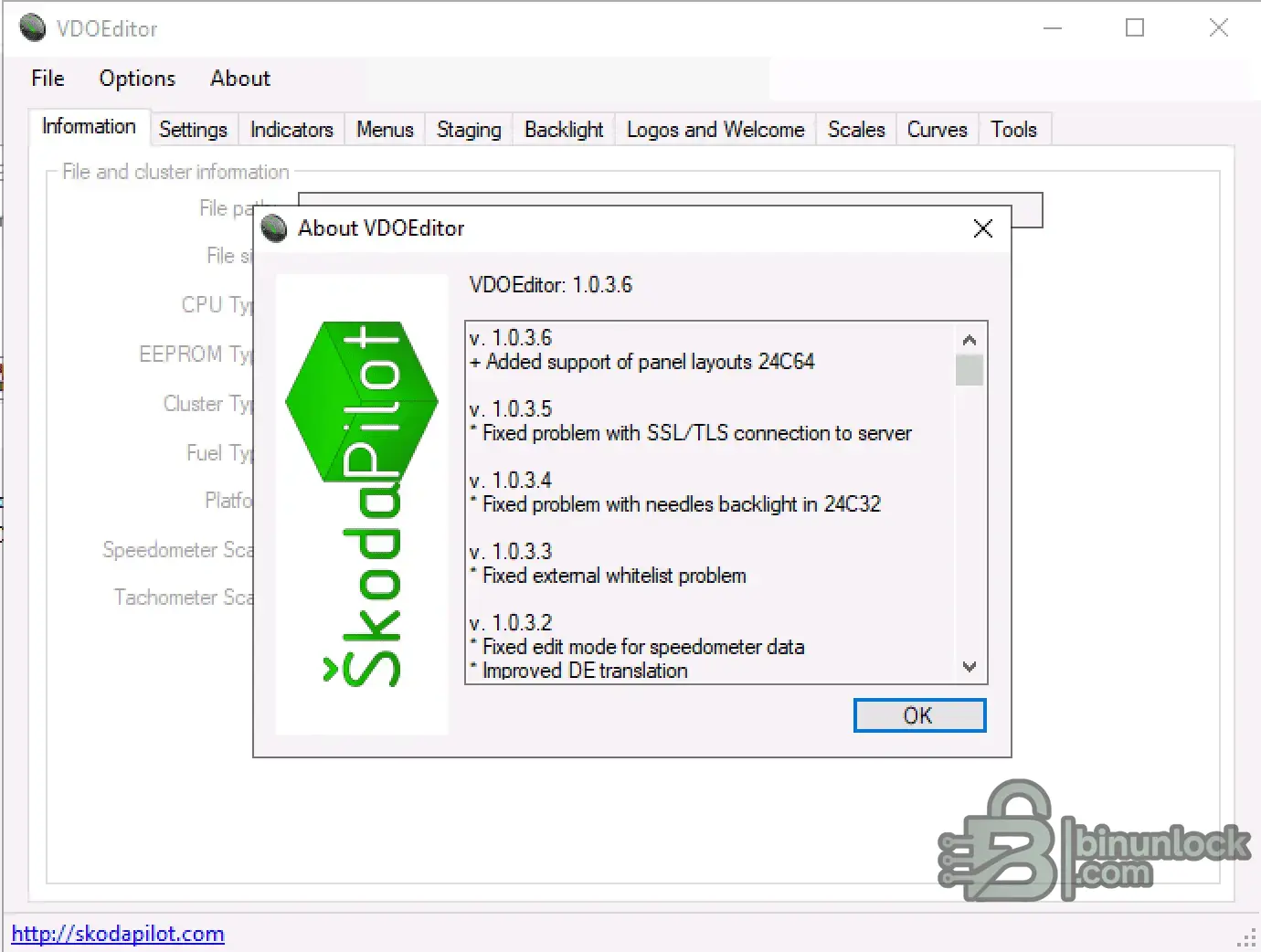Switch to the Scales tab
Screen dimensions: 1261x952
click(856, 130)
